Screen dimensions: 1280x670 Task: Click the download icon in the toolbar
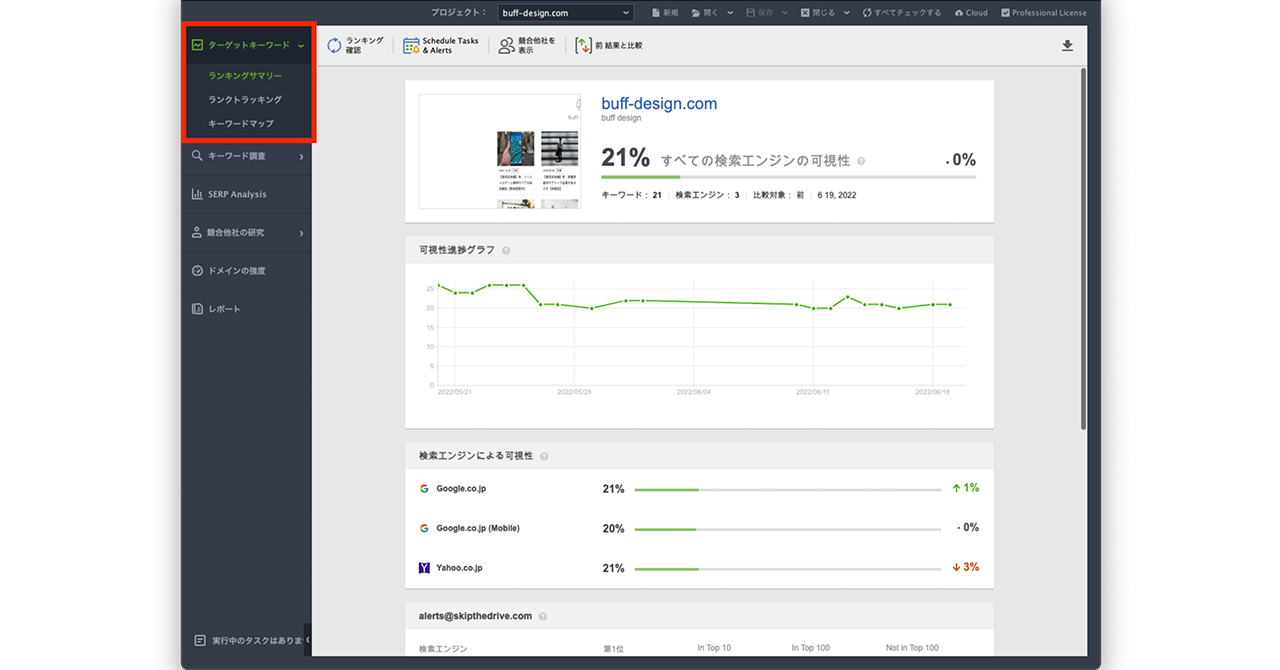click(1067, 45)
